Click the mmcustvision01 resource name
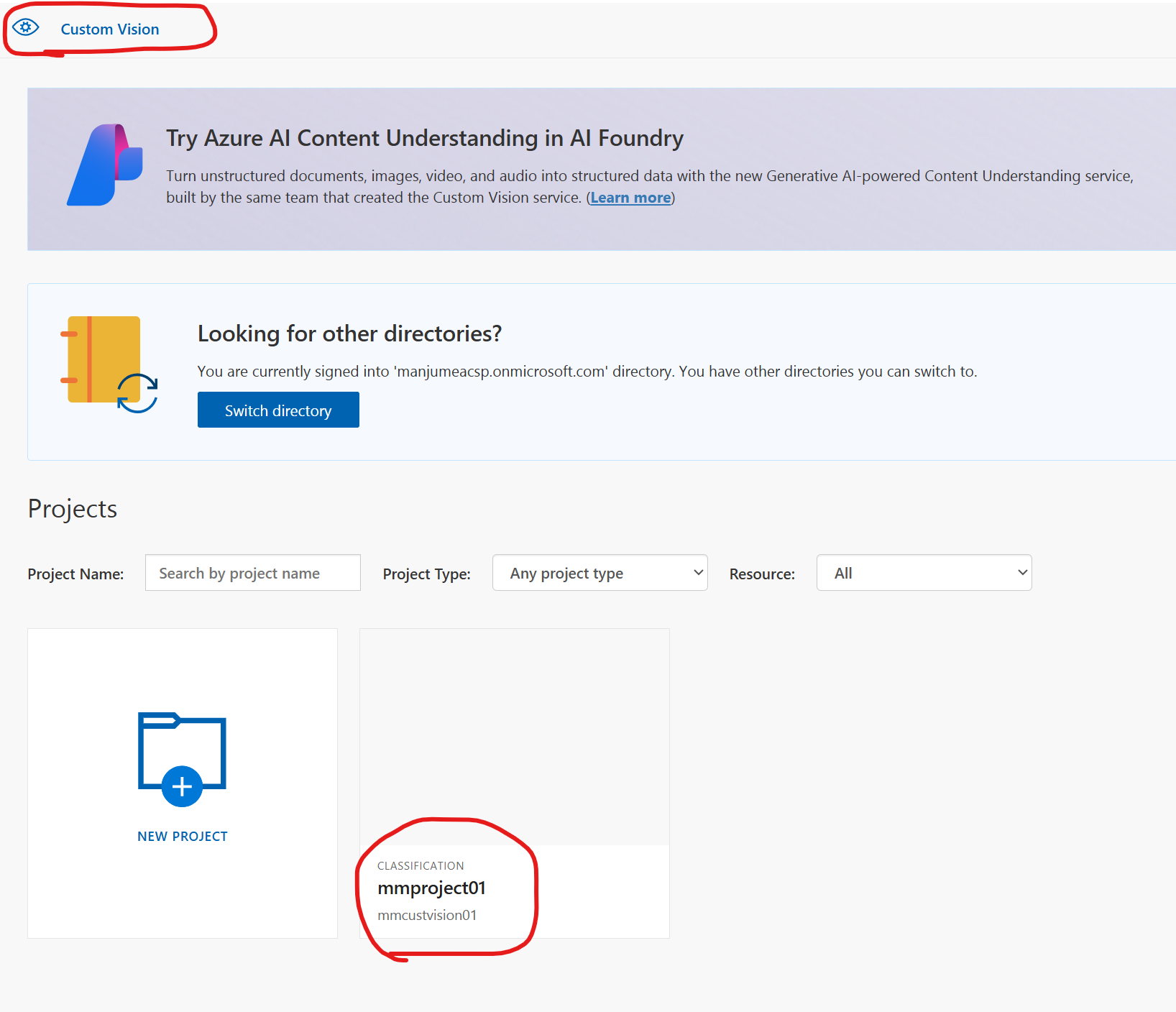This screenshot has width=1176, height=1012. click(x=427, y=916)
